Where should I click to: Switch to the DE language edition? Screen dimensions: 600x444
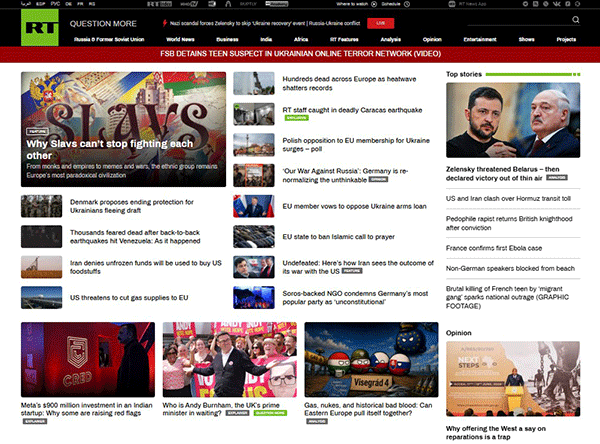(x=68, y=4)
